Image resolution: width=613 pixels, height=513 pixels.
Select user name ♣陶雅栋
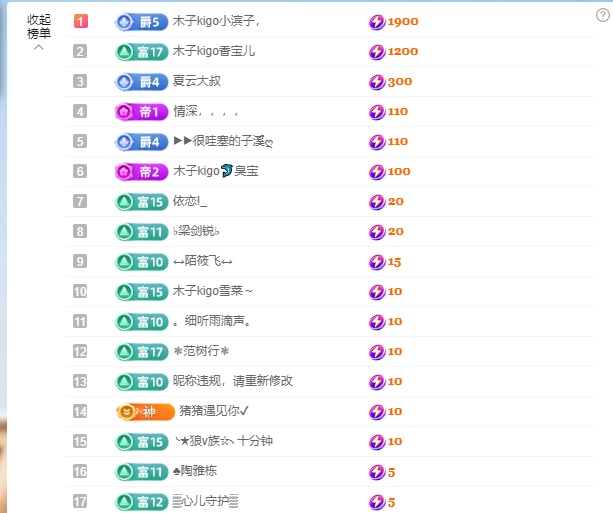click(x=195, y=471)
